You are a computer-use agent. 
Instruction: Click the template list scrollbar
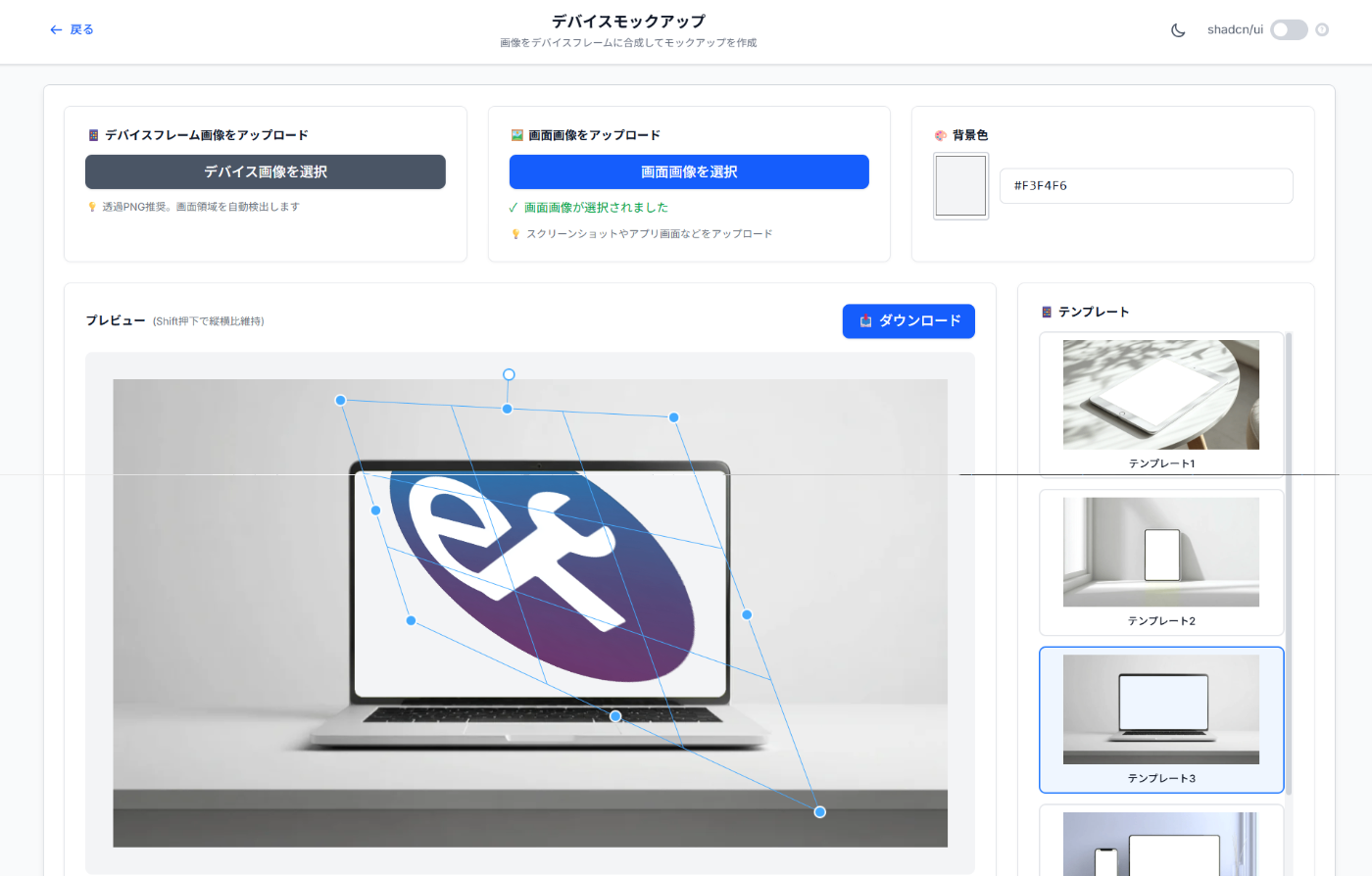[x=1289, y=563]
